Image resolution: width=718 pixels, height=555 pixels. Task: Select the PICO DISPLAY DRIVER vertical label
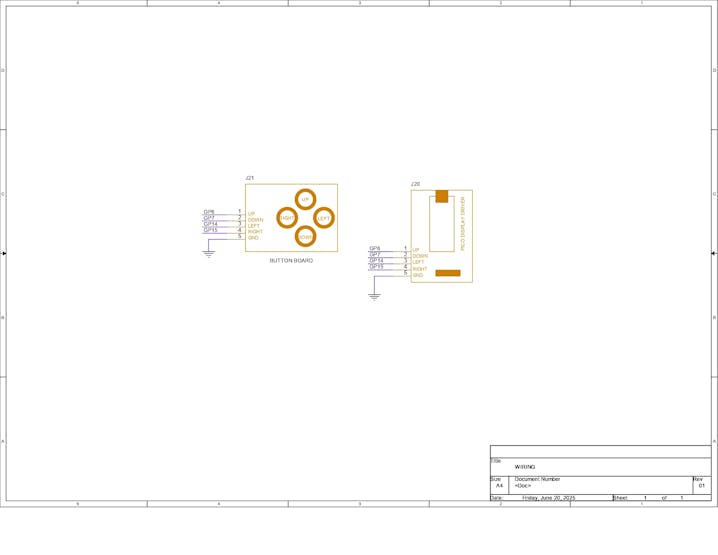(x=462, y=223)
